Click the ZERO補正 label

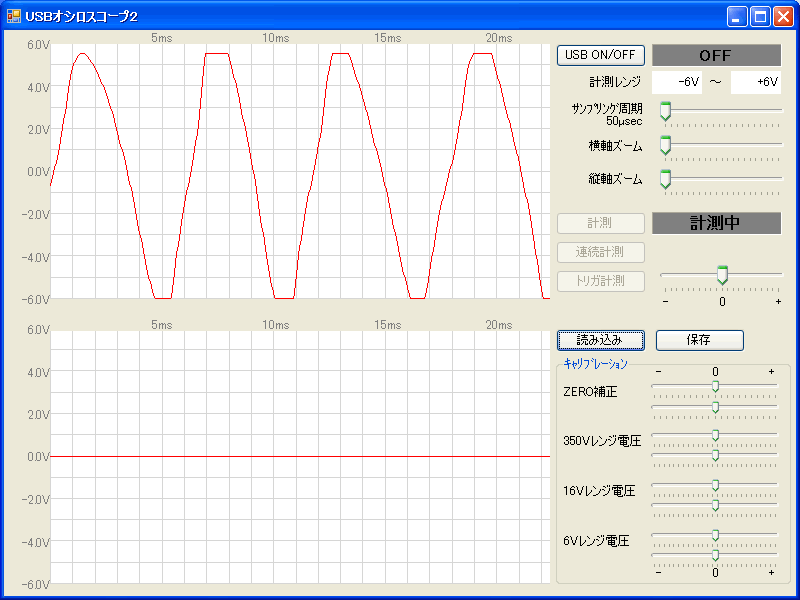590,392
